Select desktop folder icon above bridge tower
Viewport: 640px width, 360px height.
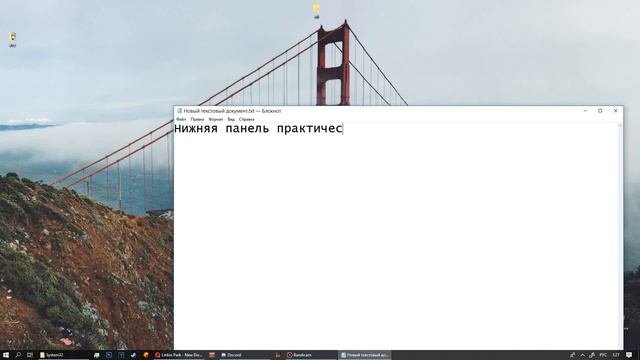(x=316, y=11)
